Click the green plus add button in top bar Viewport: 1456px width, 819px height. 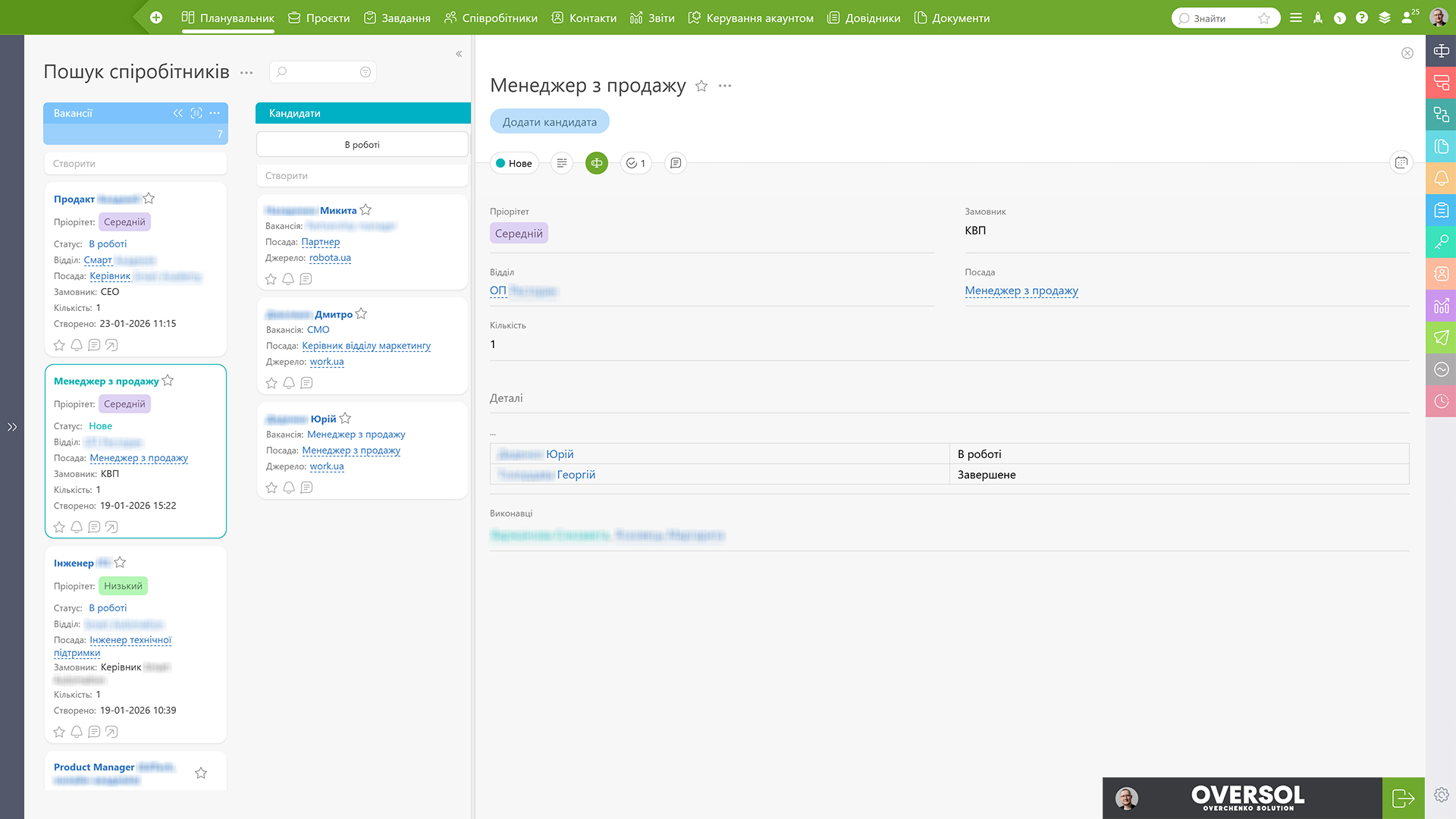click(156, 17)
